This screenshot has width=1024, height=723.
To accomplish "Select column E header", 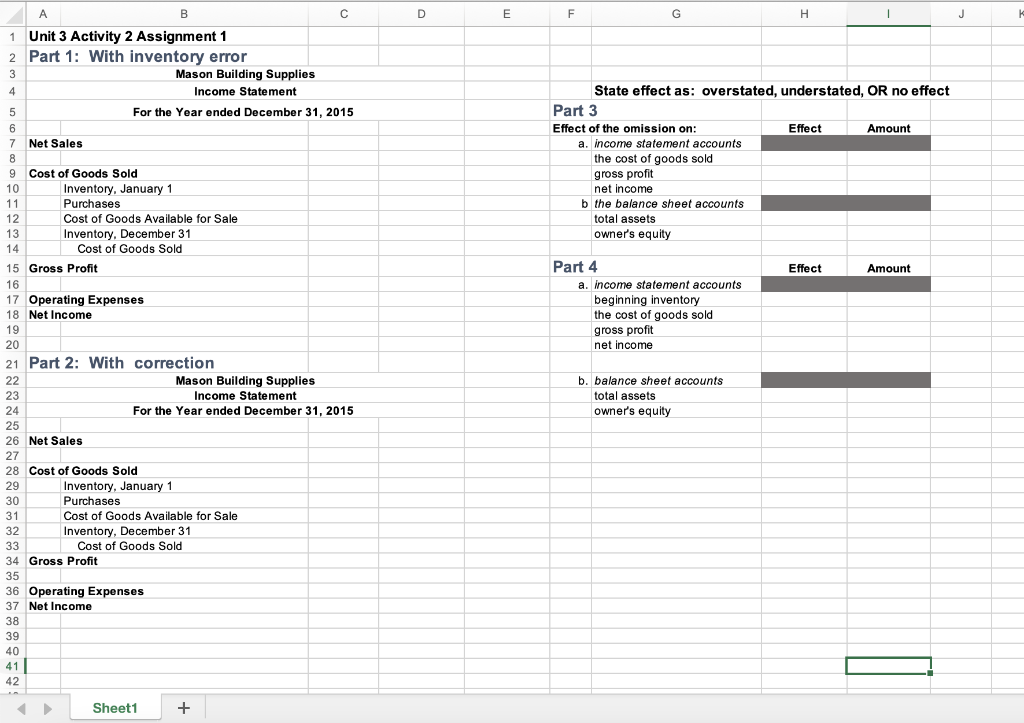I will (x=507, y=14).
